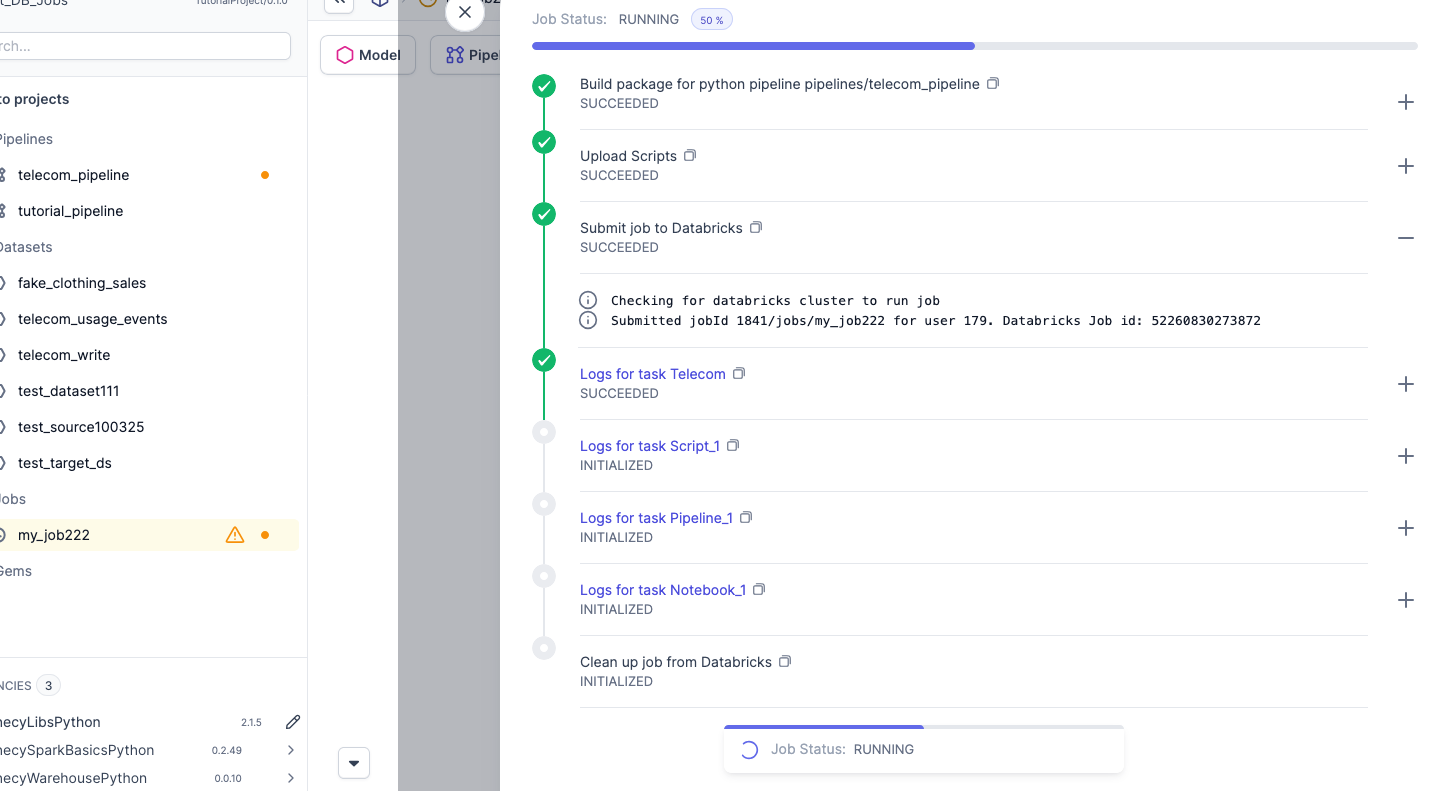The image size is (1437, 791).
Task: Click the copy icon beside 'Clean up job from Databricks'
Action: pyautogui.click(x=785, y=661)
